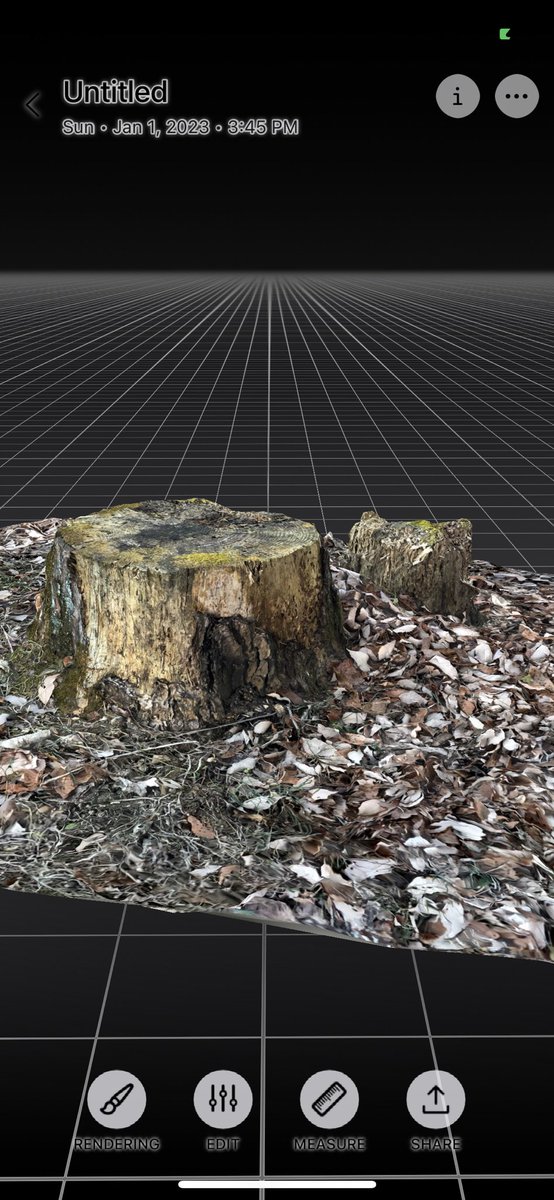The image size is (554, 1200).
Task: Tap the green status indicator at top
Action: click(x=506, y=35)
